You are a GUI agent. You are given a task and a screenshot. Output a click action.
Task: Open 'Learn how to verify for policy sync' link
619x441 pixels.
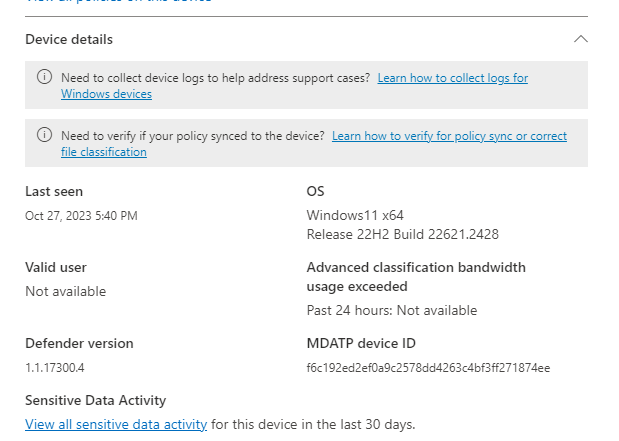(449, 136)
